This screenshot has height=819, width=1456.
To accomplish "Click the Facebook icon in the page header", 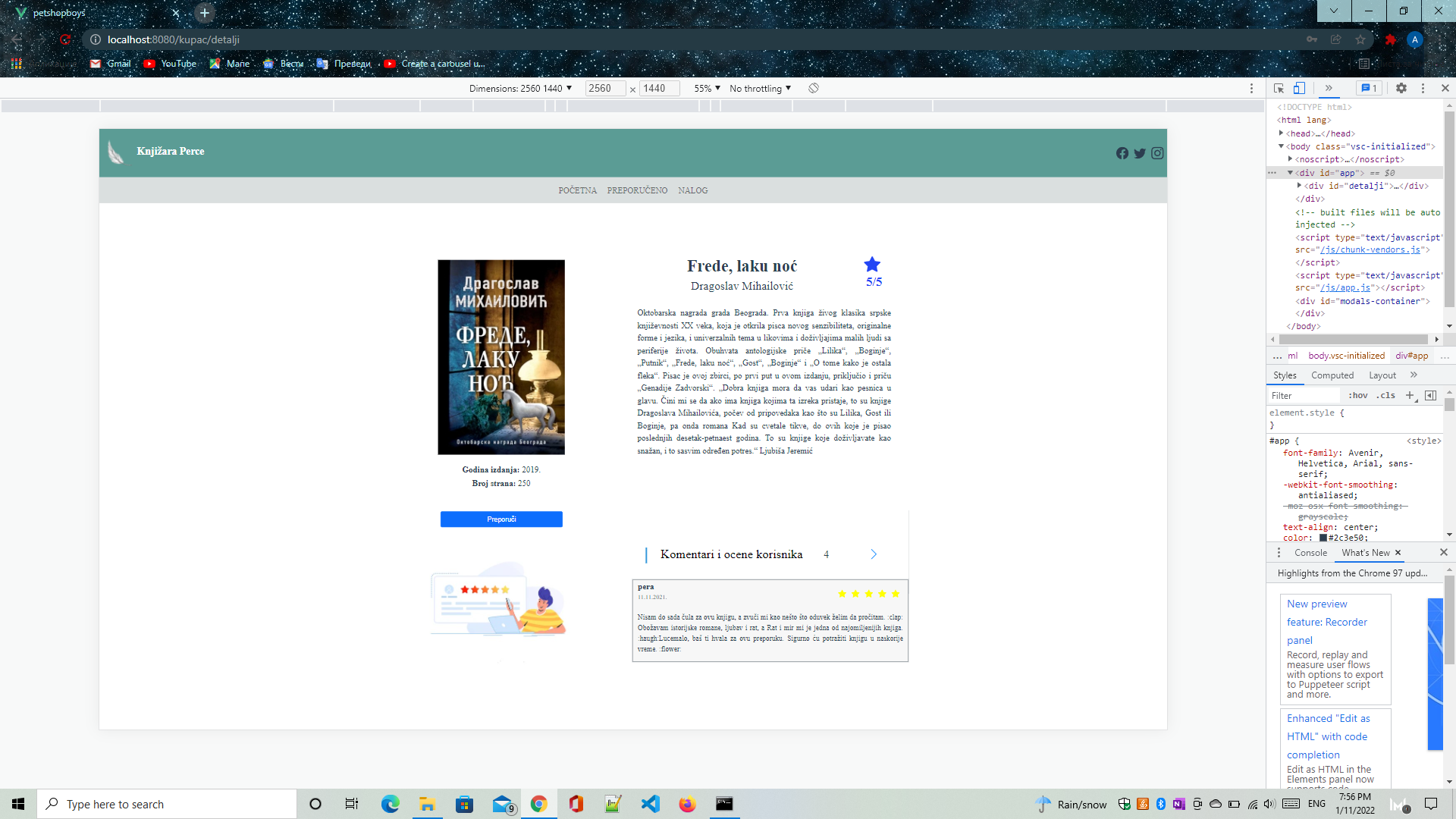I will tap(1122, 152).
